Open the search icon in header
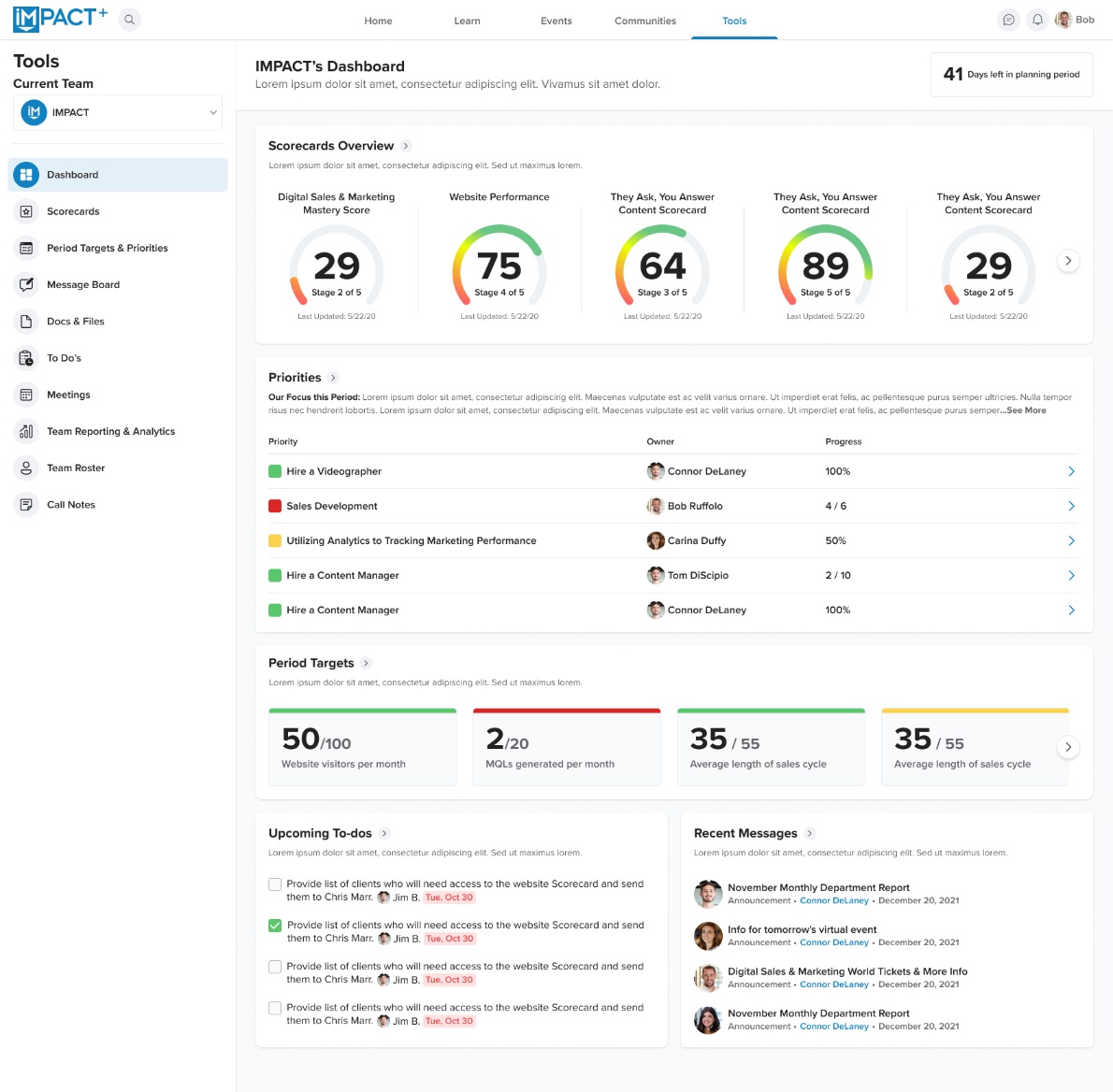1113x1092 pixels. point(129,20)
